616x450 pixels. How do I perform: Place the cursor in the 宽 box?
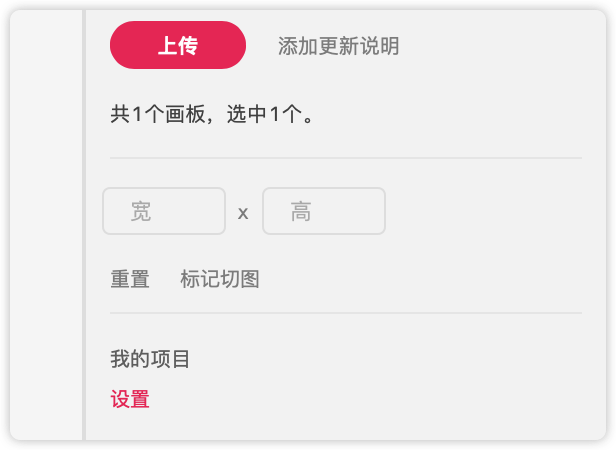164,211
